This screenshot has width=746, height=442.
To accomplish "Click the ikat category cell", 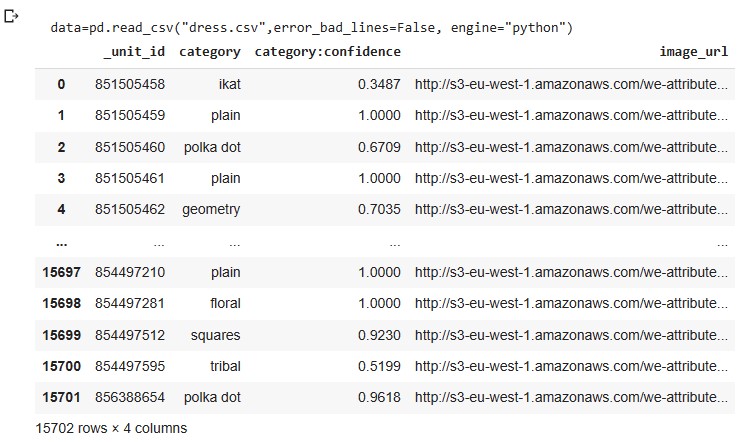I will (x=230, y=84).
